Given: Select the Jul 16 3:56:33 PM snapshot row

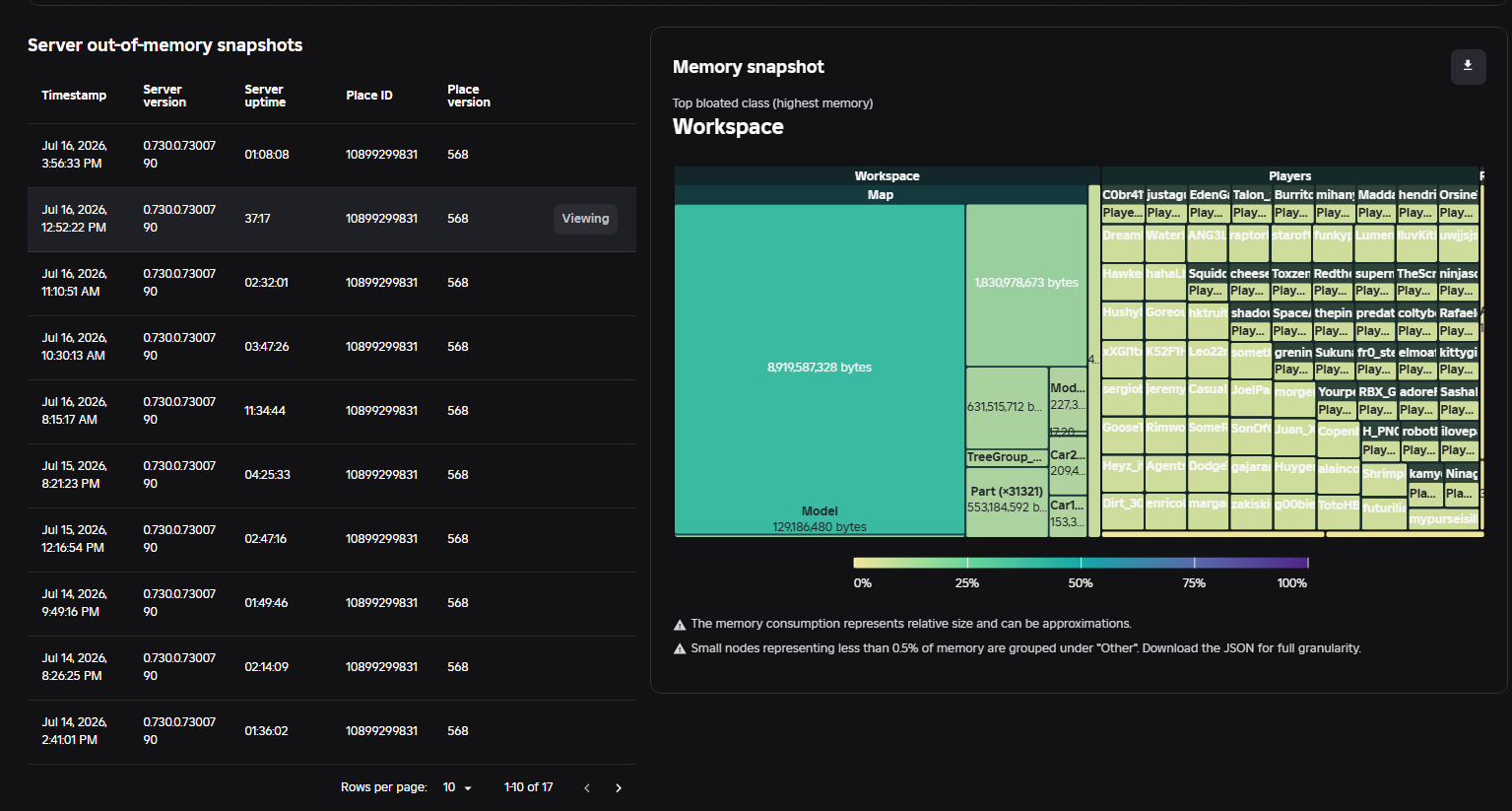Looking at the screenshot, I should coord(332,155).
